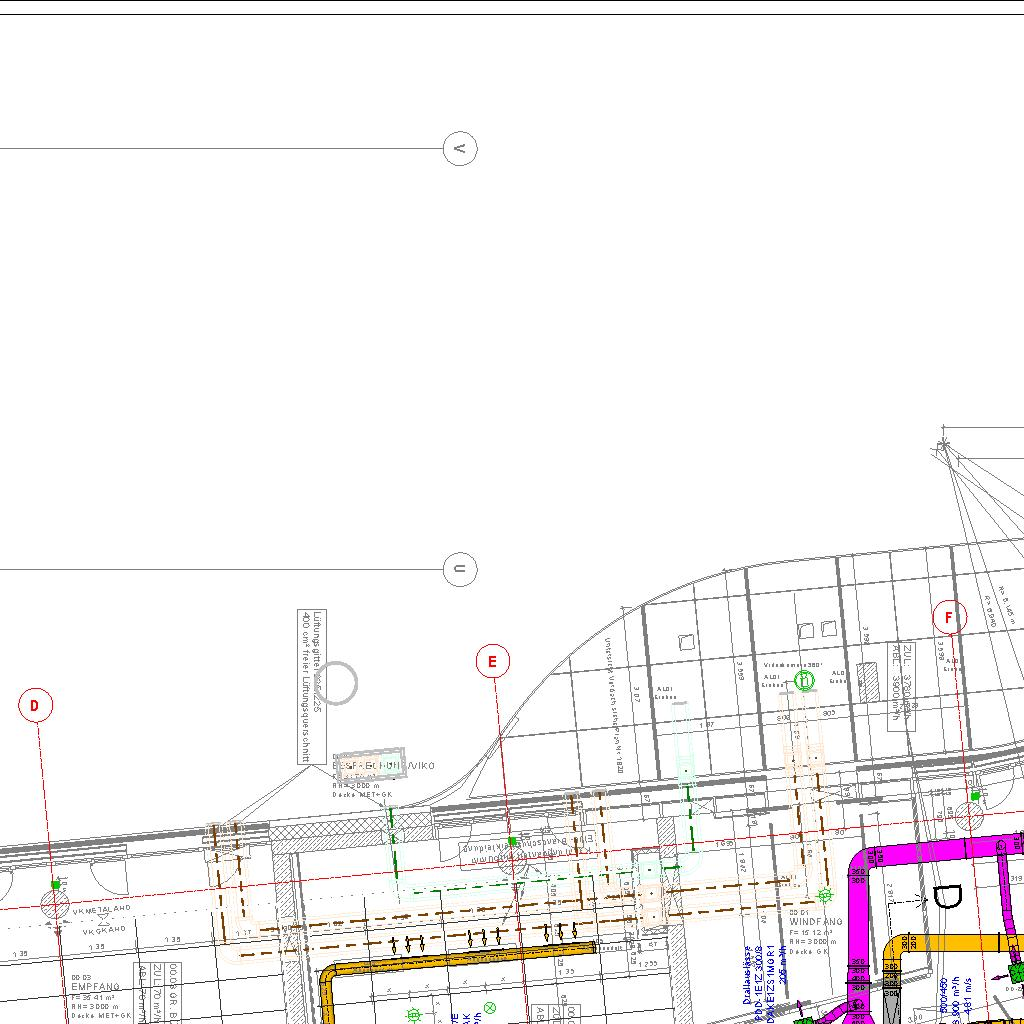Click the grey circle beside the Lüftungsgitter note

[339, 683]
